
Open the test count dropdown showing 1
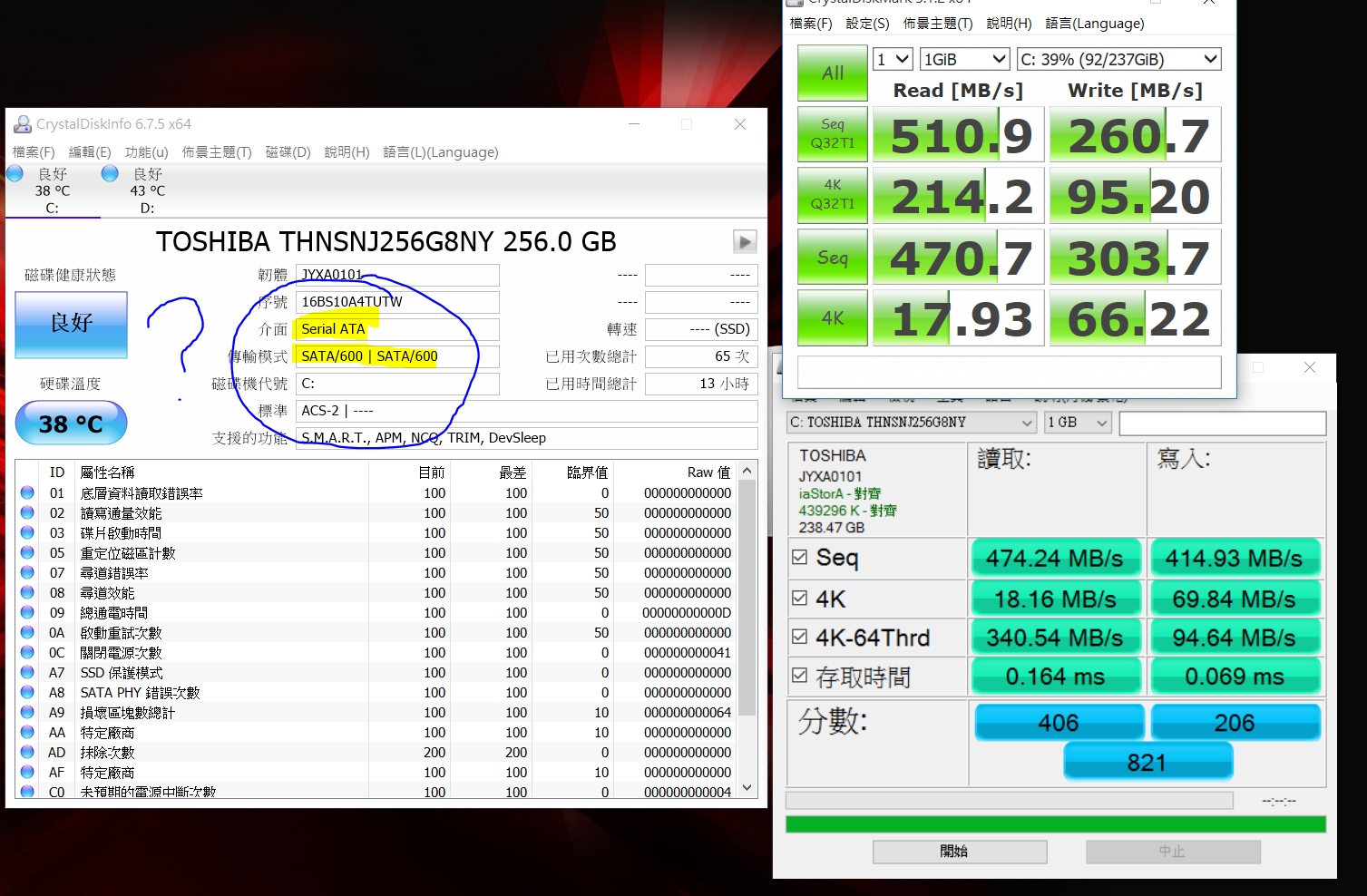click(x=893, y=59)
